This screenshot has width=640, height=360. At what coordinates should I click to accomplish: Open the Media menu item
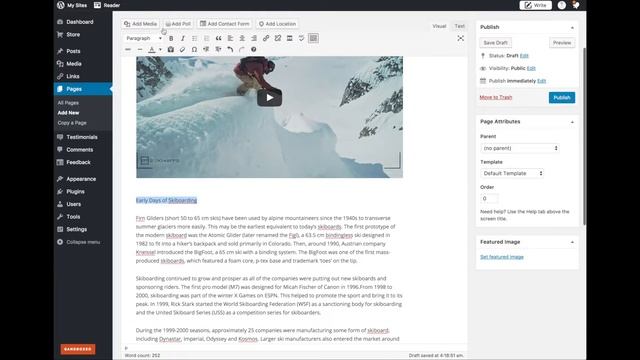(74, 64)
